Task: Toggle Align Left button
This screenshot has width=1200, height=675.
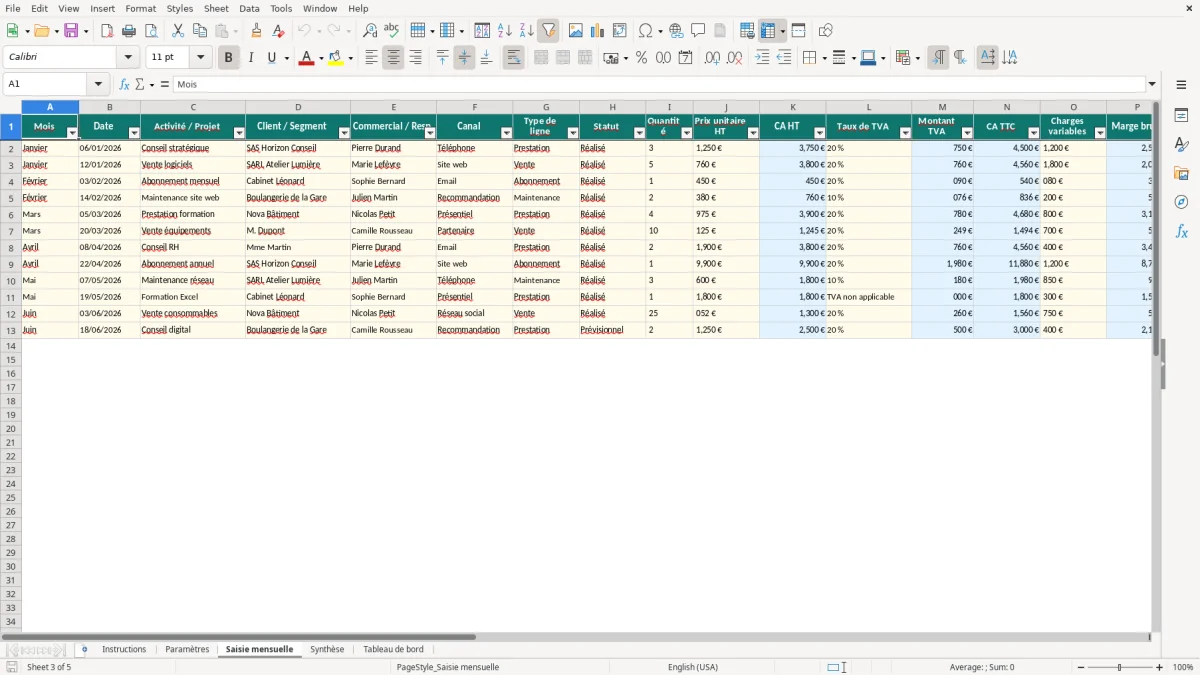Action: 371,58
